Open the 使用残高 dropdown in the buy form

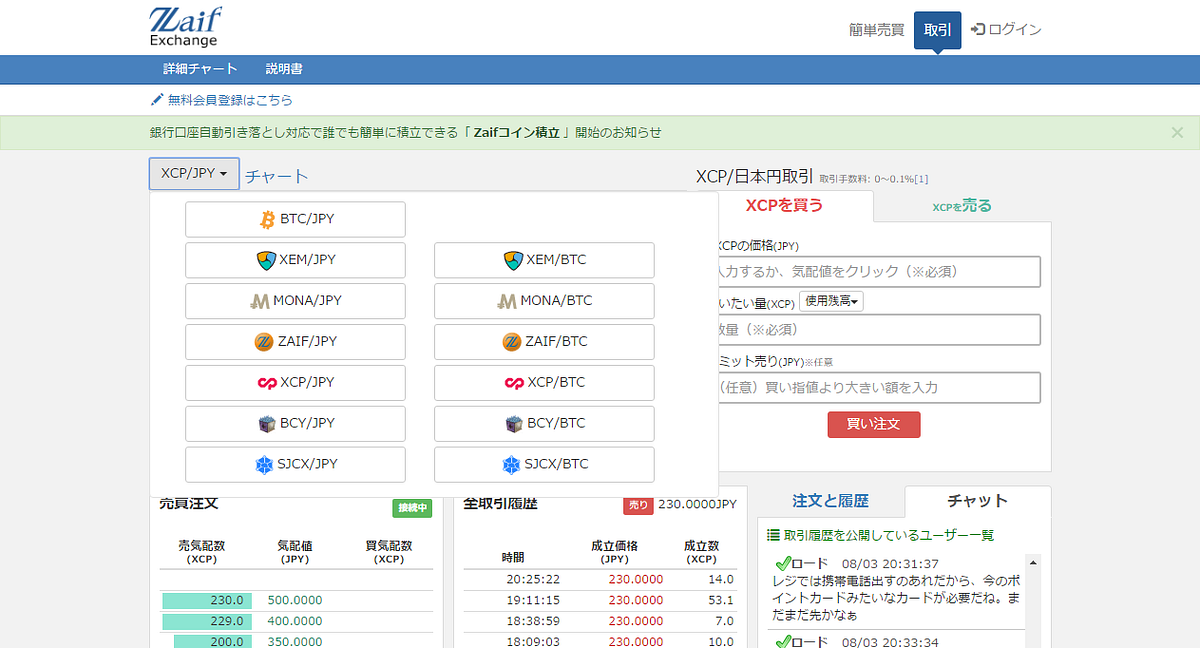click(x=831, y=299)
